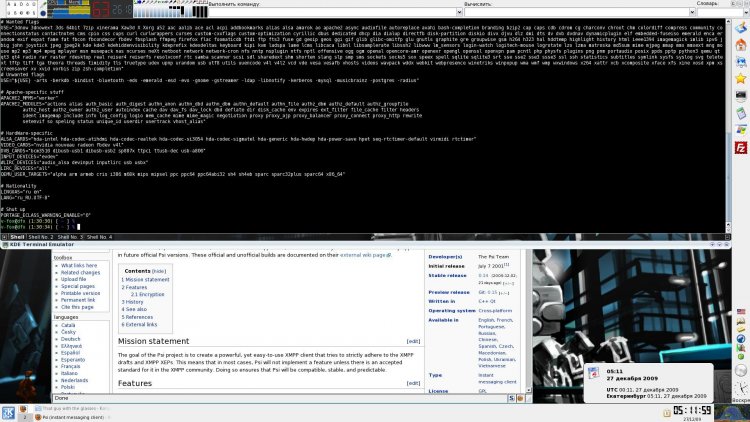
Task: Switch to Shell No. 2 tab
Action: 41,237
